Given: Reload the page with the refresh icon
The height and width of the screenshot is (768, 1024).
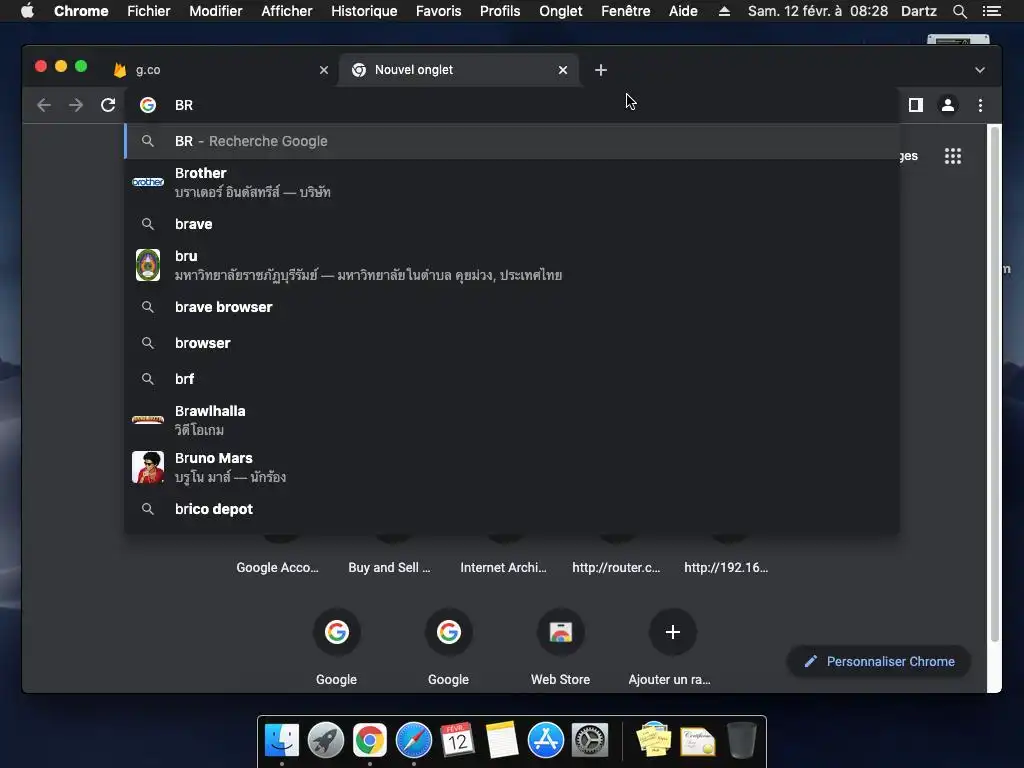Looking at the screenshot, I should click(x=108, y=105).
